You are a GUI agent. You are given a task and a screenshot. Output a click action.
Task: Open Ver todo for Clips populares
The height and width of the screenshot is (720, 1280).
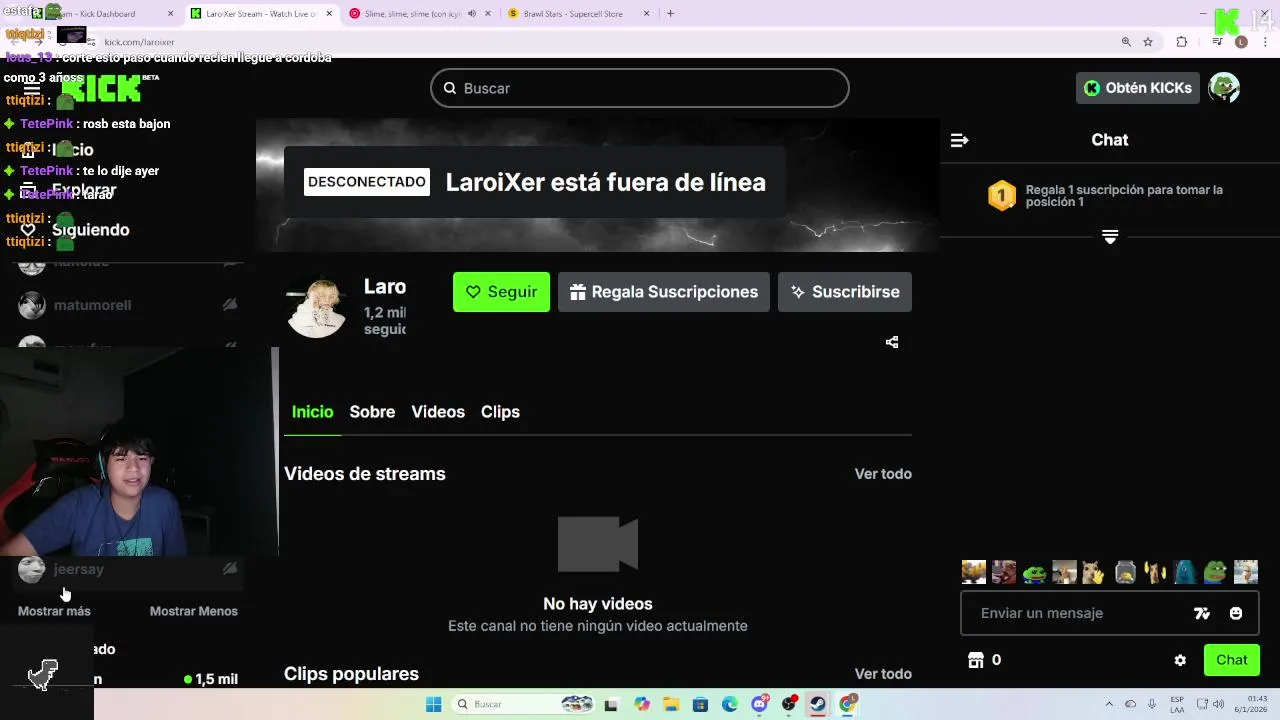pyautogui.click(x=883, y=674)
